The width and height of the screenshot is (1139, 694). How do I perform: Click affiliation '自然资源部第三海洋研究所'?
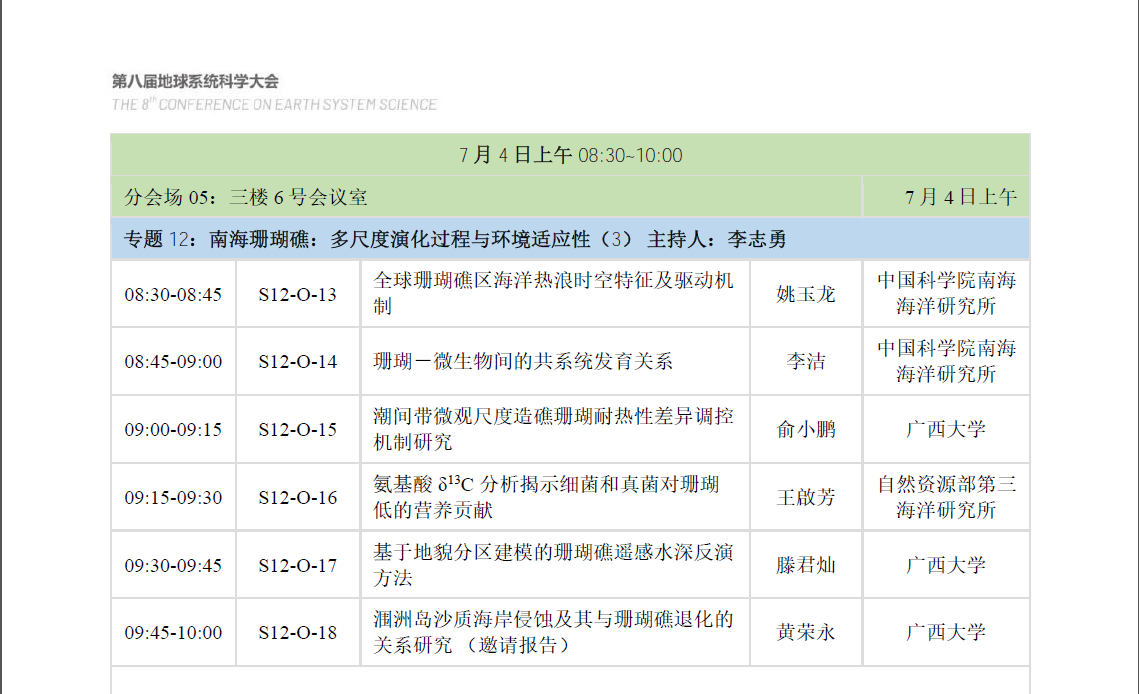click(x=946, y=497)
